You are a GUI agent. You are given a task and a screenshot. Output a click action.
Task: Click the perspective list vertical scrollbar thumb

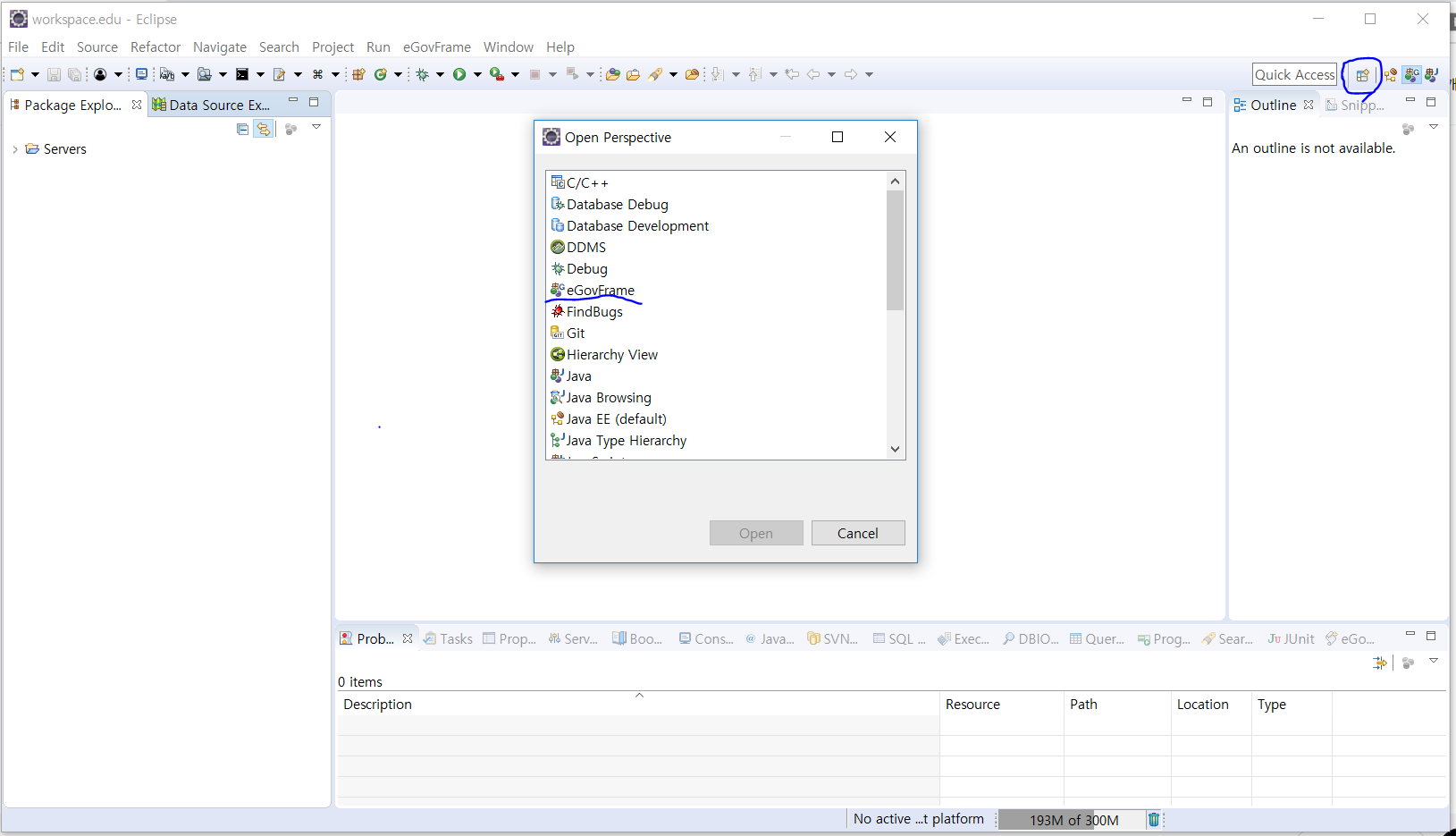click(x=895, y=250)
